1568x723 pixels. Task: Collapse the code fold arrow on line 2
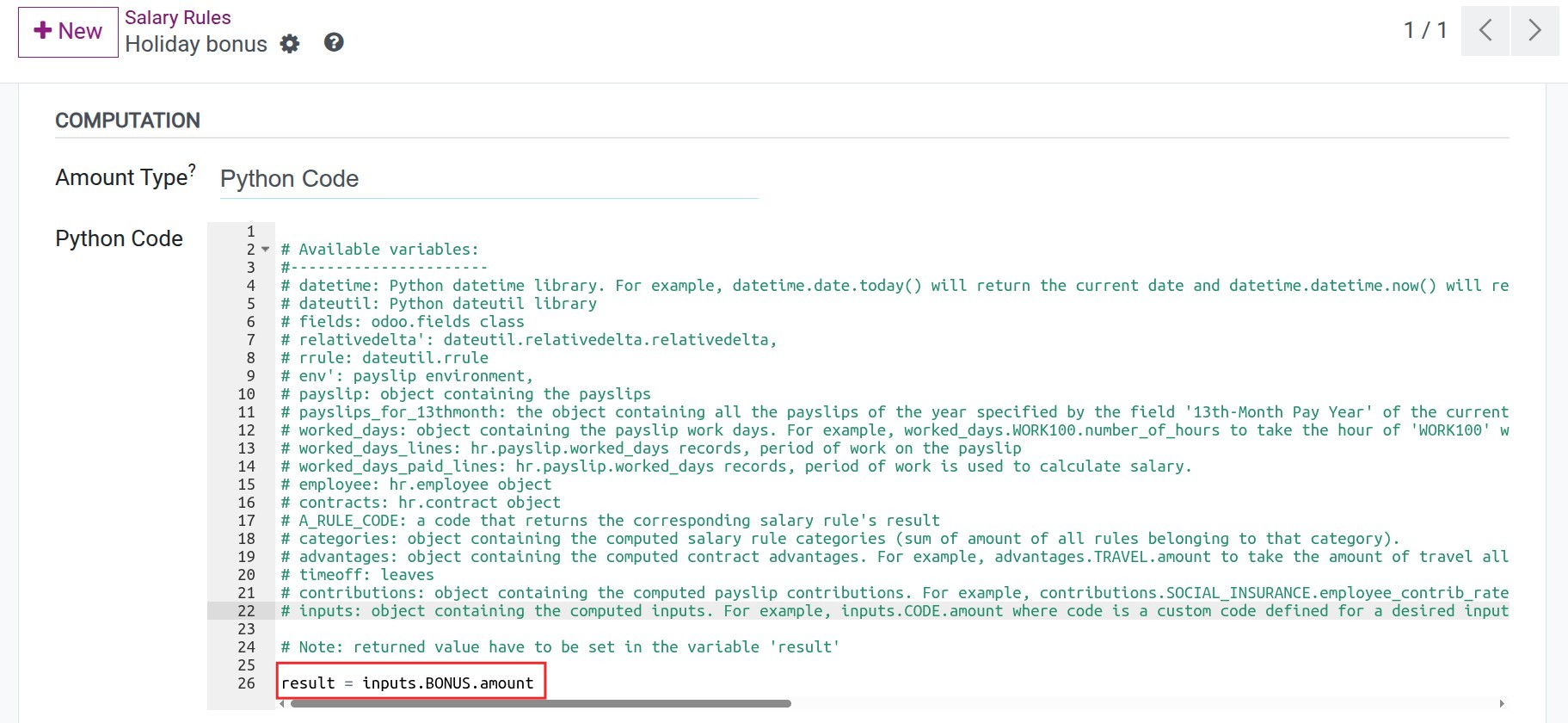coord(266,250)
